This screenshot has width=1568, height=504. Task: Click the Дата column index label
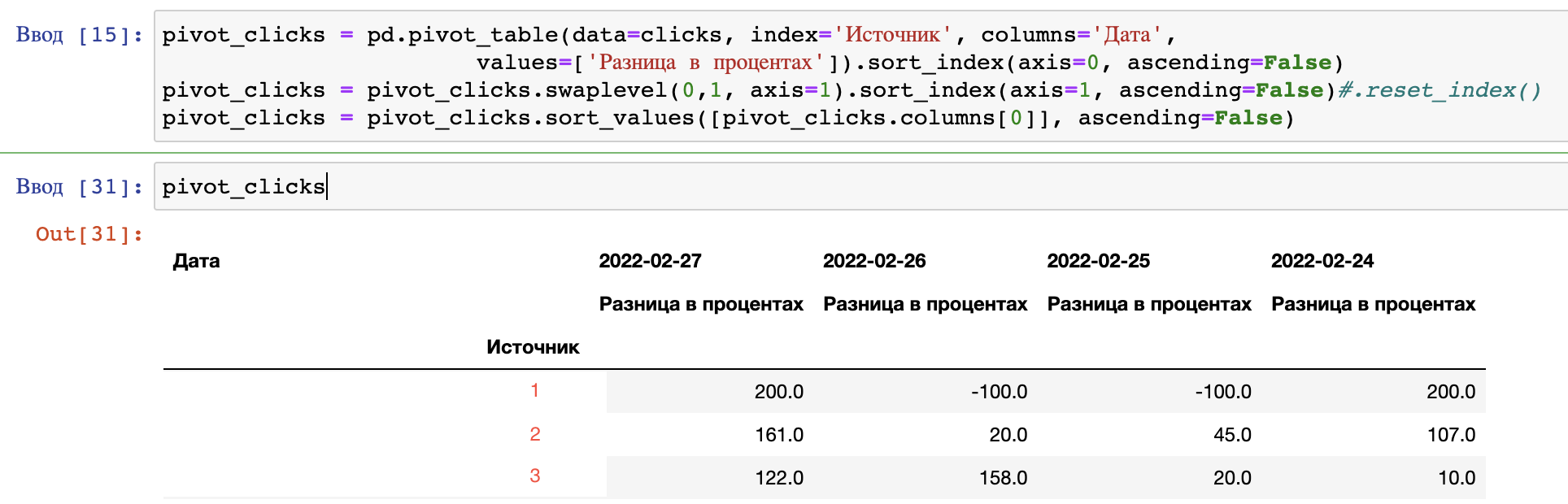[196, 261]
